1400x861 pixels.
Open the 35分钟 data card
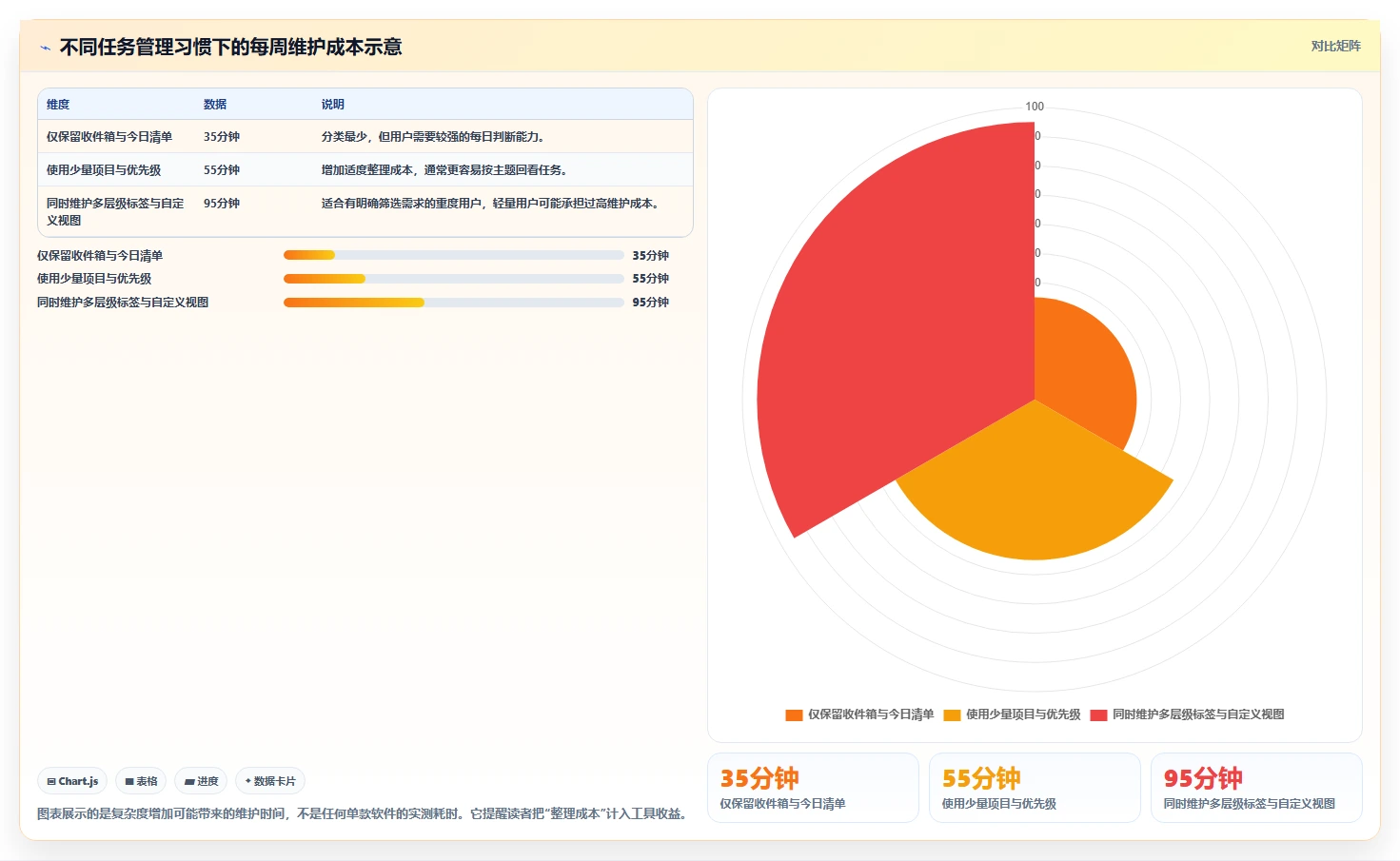[813, 788]
